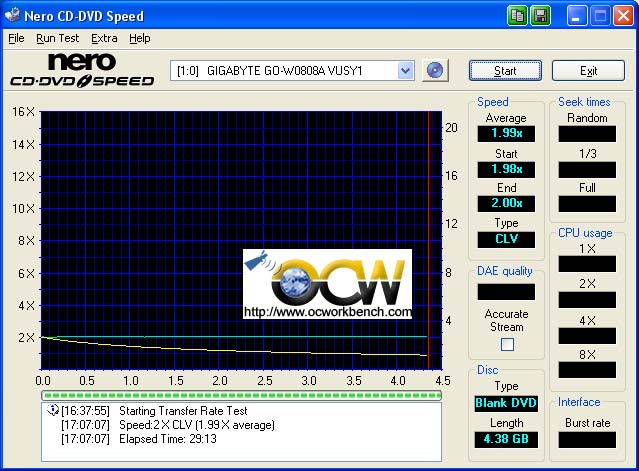Click the CPU usage 4X field

(587, 336)
